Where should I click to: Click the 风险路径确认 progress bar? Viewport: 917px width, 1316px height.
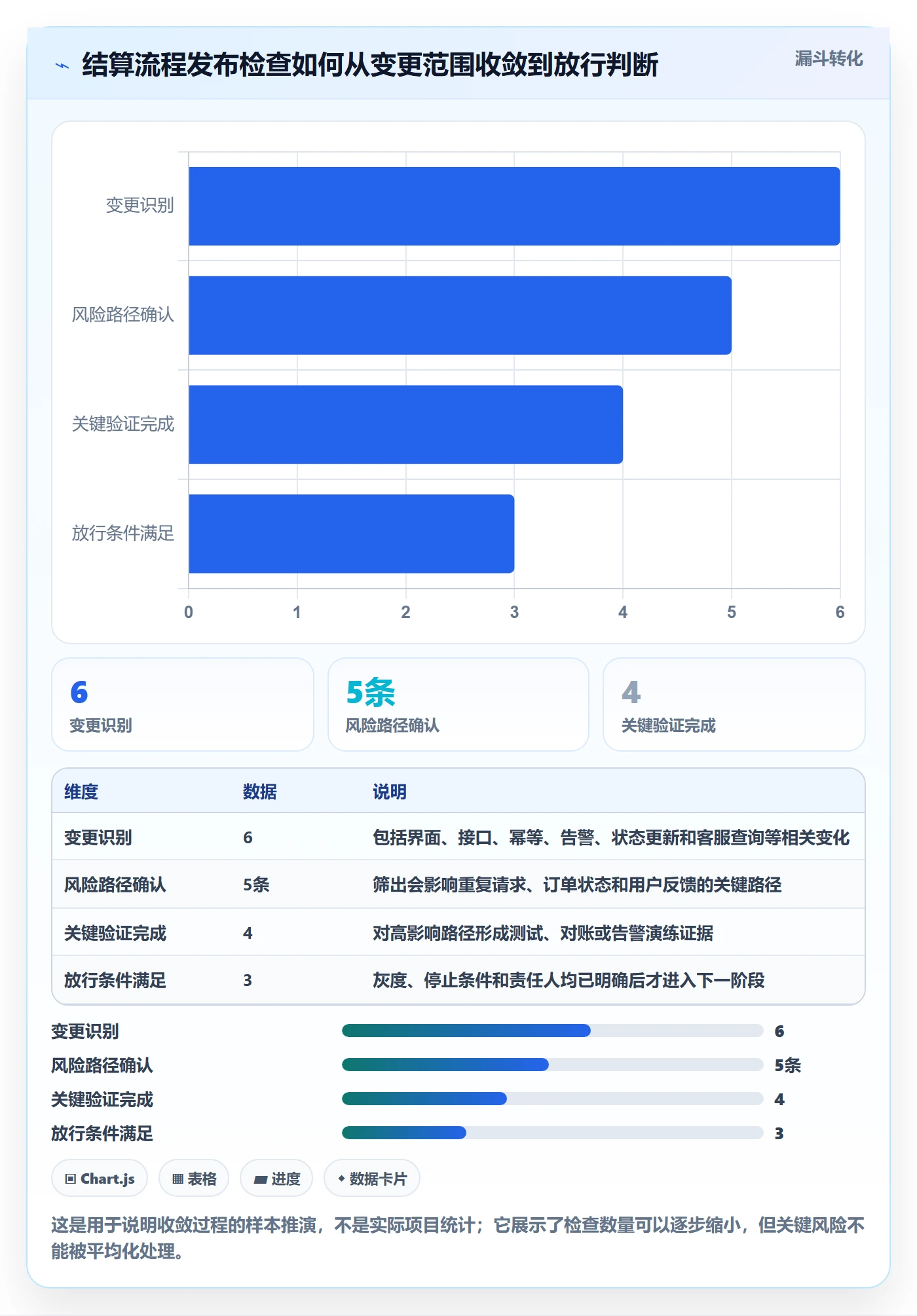(553, 1065)
